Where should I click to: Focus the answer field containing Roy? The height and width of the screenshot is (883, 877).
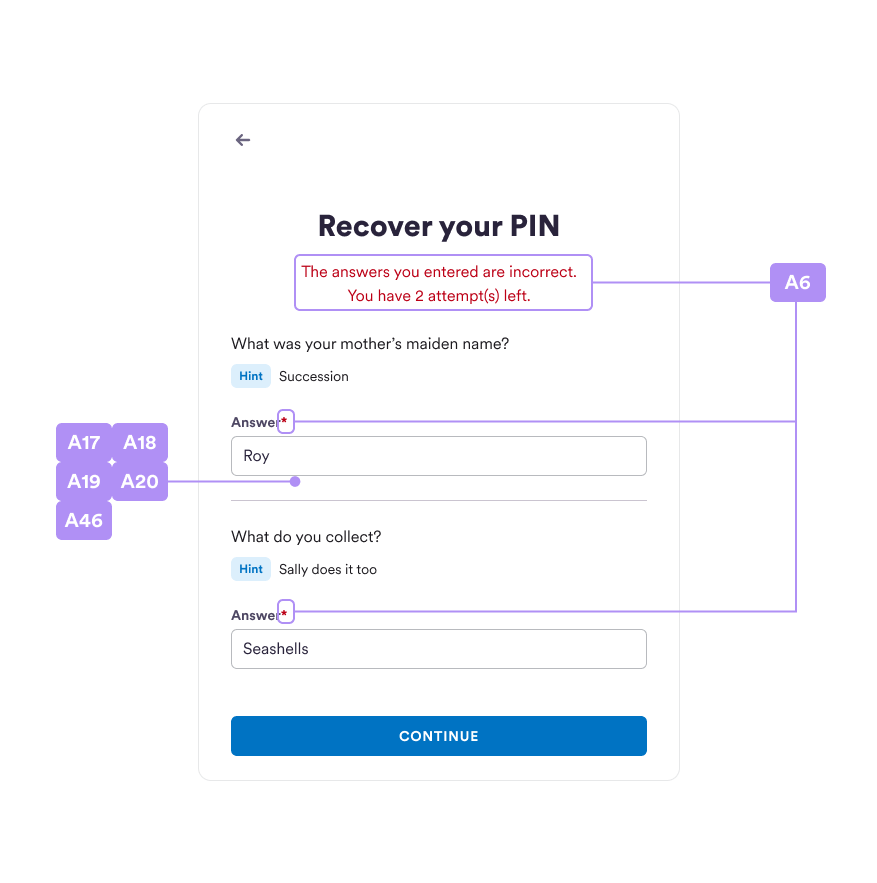438,456
